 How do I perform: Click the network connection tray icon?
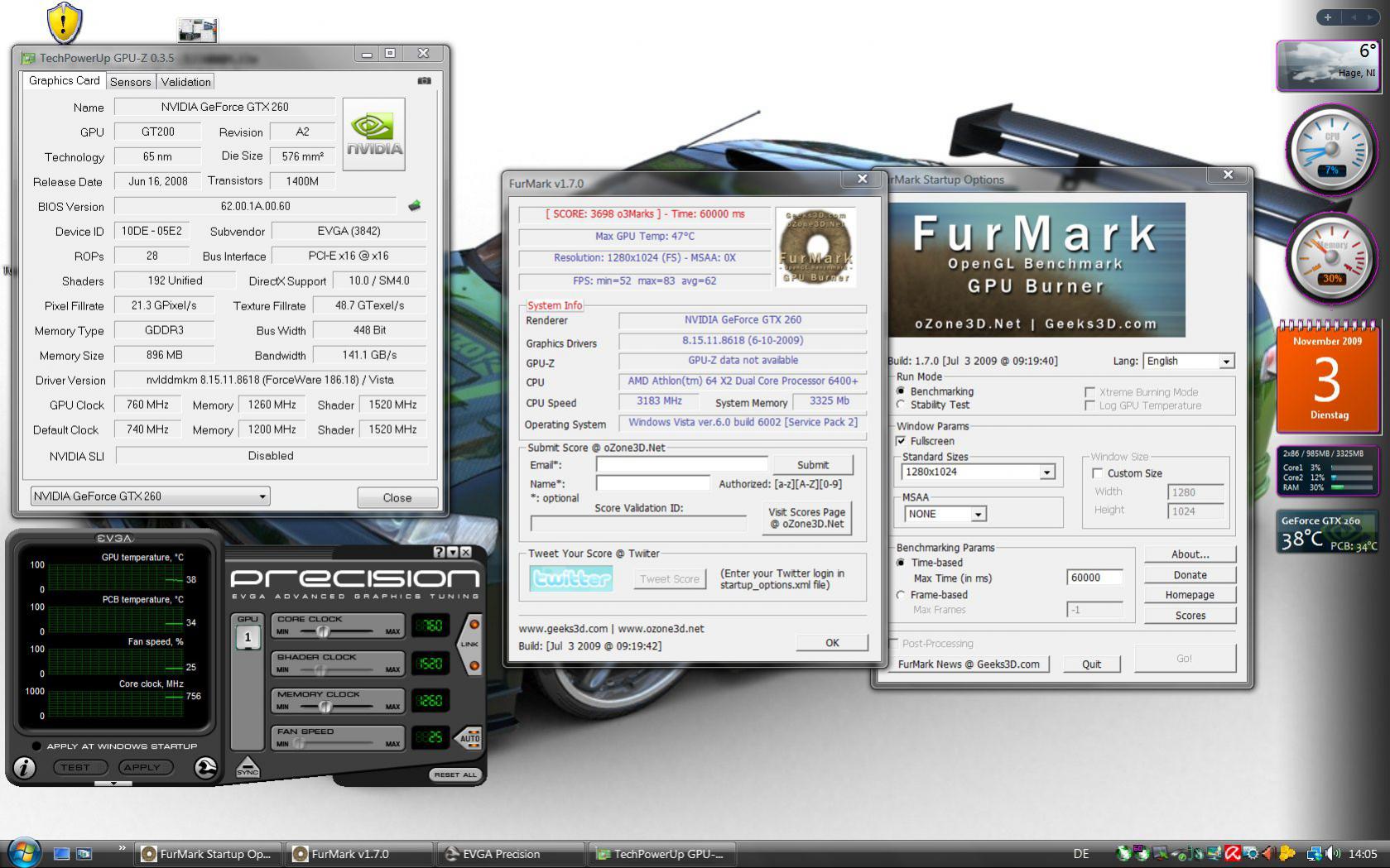pos(1314,853)
